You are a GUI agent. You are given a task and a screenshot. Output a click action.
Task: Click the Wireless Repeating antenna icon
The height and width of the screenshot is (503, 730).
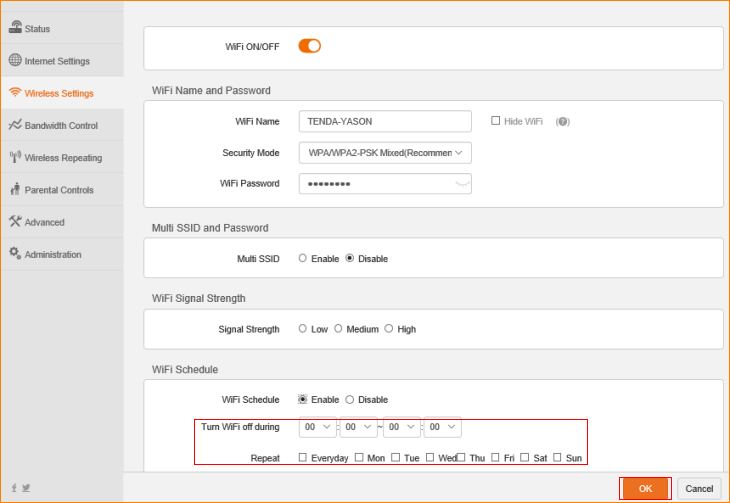tap(15, 157)
